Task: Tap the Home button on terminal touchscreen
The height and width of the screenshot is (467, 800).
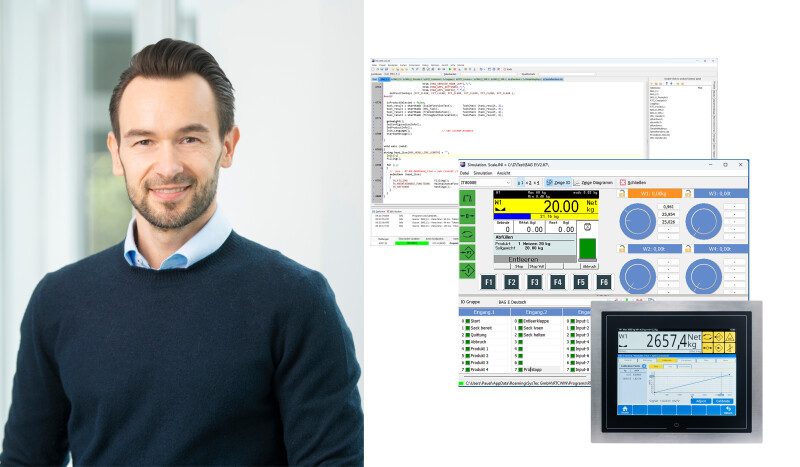Action: [x=624, y=409]
